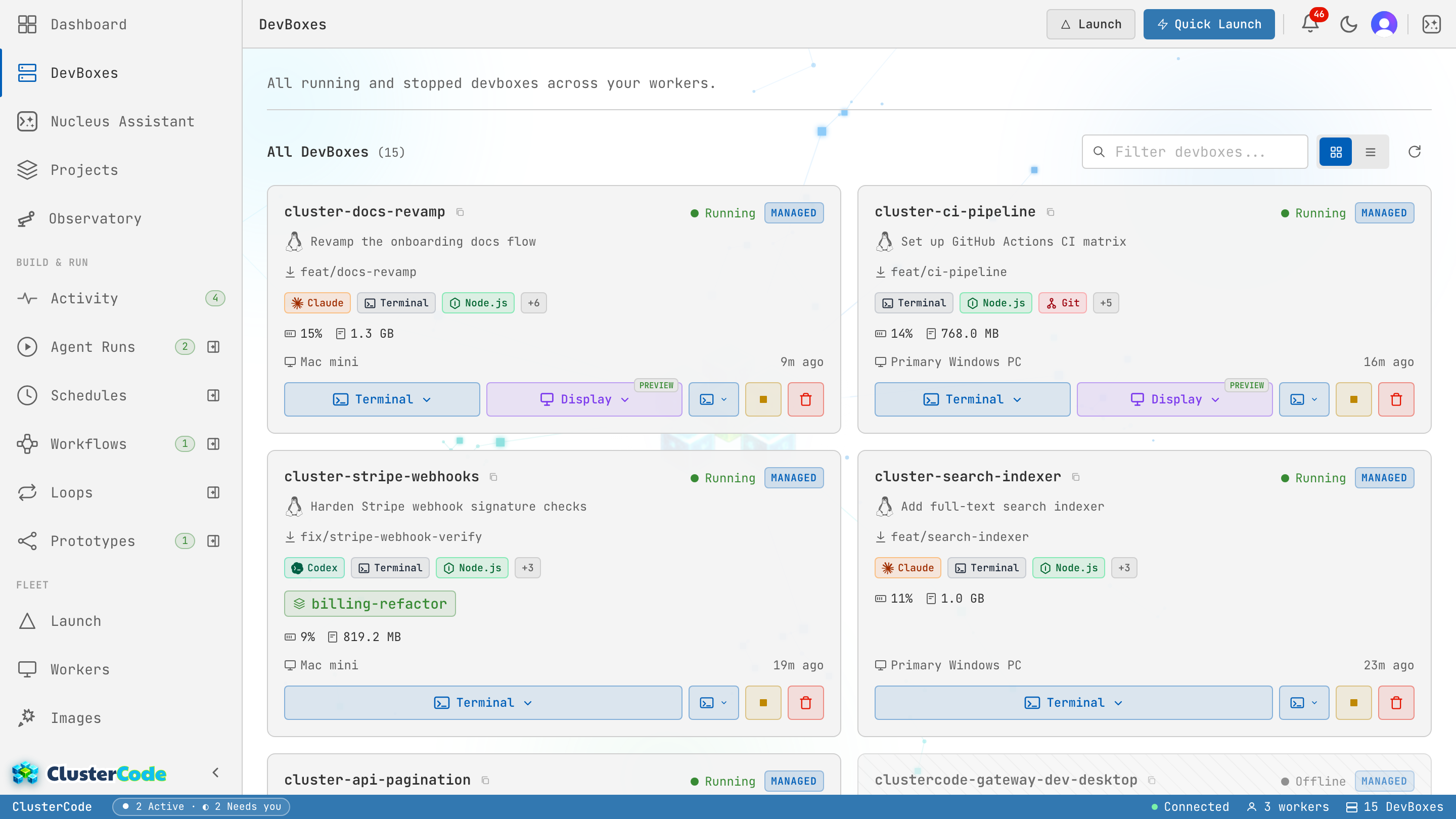The image size is (1456, 819).
Task: Stop the cluster-docs-revamp devbox
Action: pyautogui.click(x=763, y=399)
